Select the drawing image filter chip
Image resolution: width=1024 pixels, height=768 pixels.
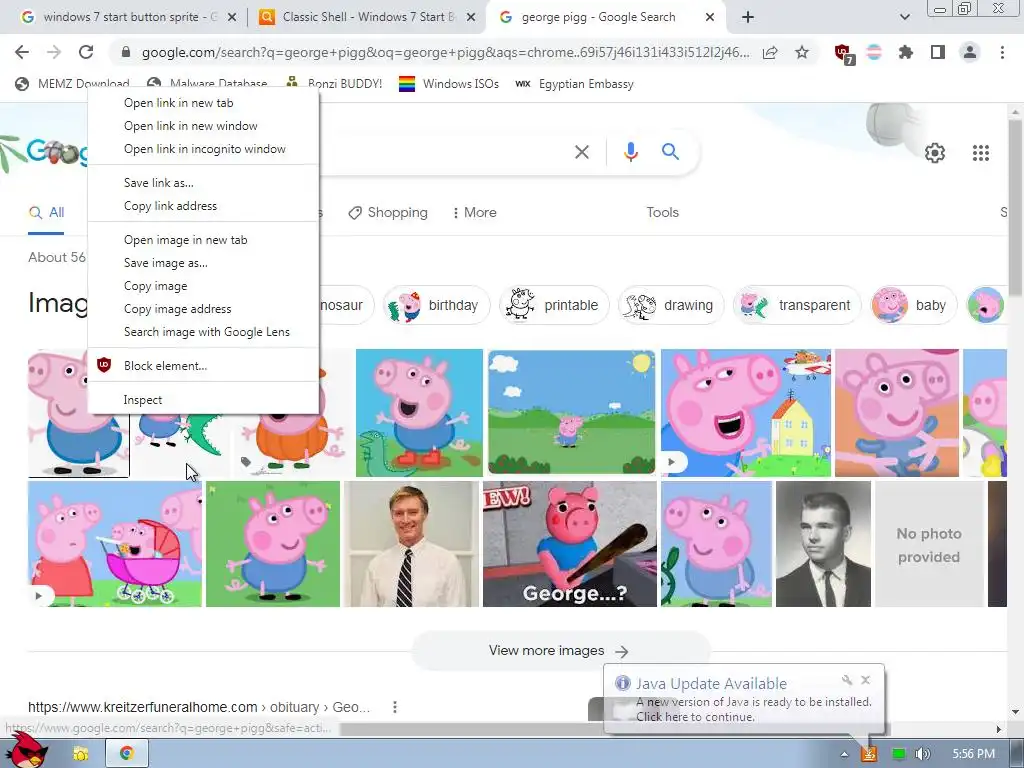pyautogui.click(x=671, y=305)
